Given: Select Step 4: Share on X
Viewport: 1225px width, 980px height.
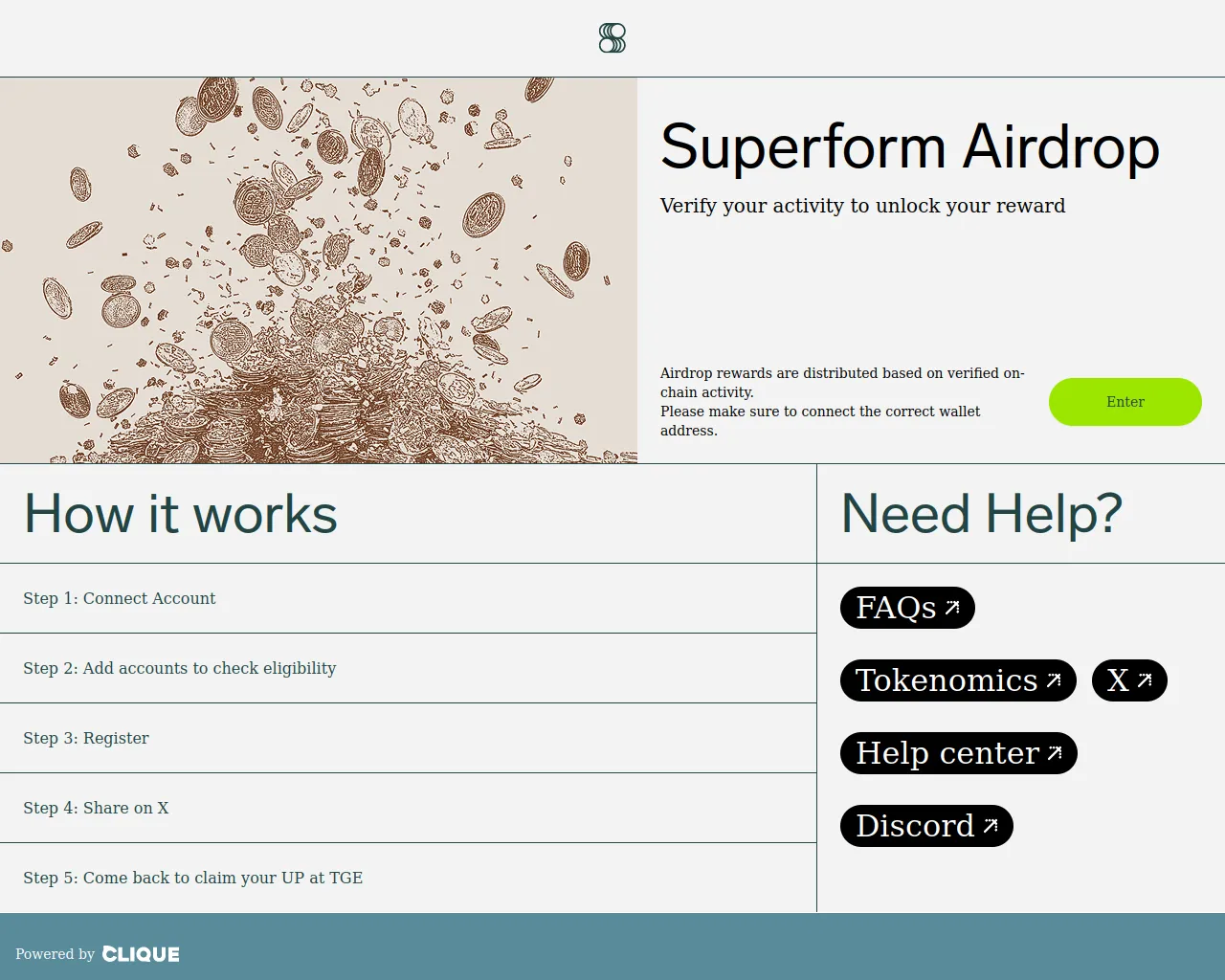Looking at the screenshot, I should [408, 808].
